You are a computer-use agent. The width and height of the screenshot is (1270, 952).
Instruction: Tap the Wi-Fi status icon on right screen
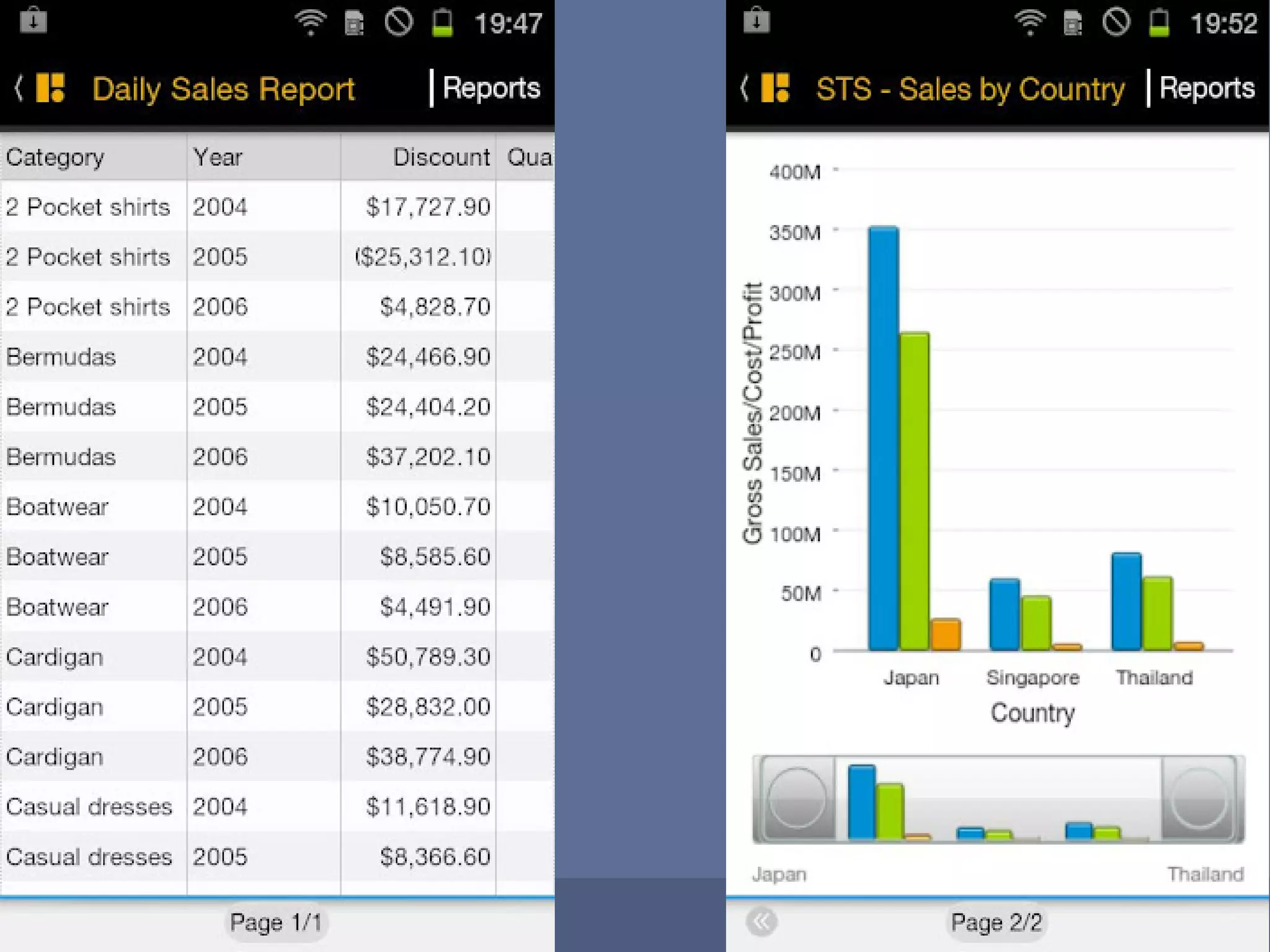coord(1029,24)
